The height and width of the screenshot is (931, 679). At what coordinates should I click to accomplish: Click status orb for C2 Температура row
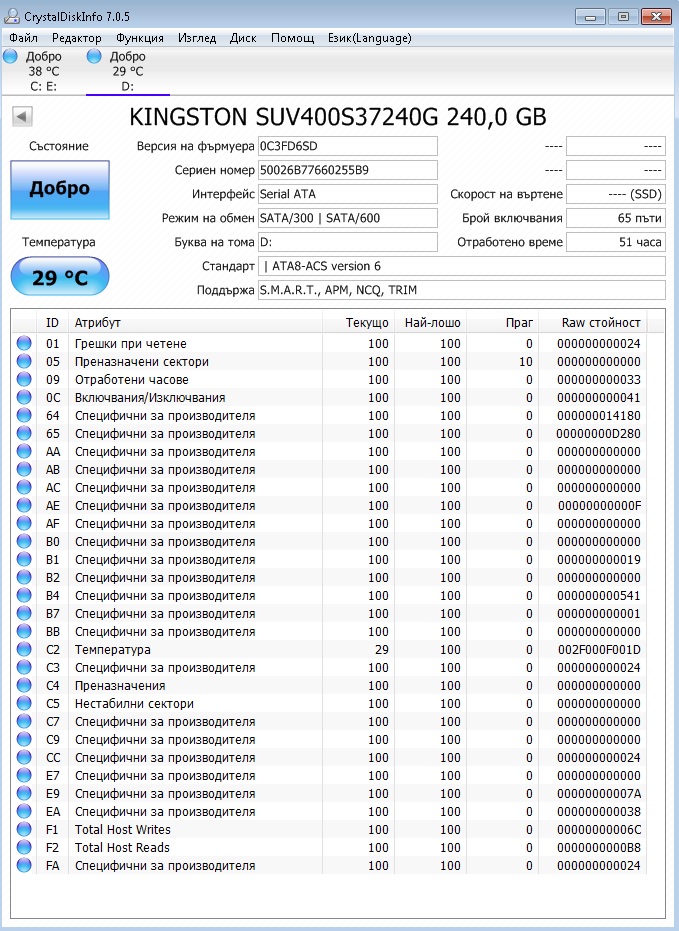coord(24,649)
